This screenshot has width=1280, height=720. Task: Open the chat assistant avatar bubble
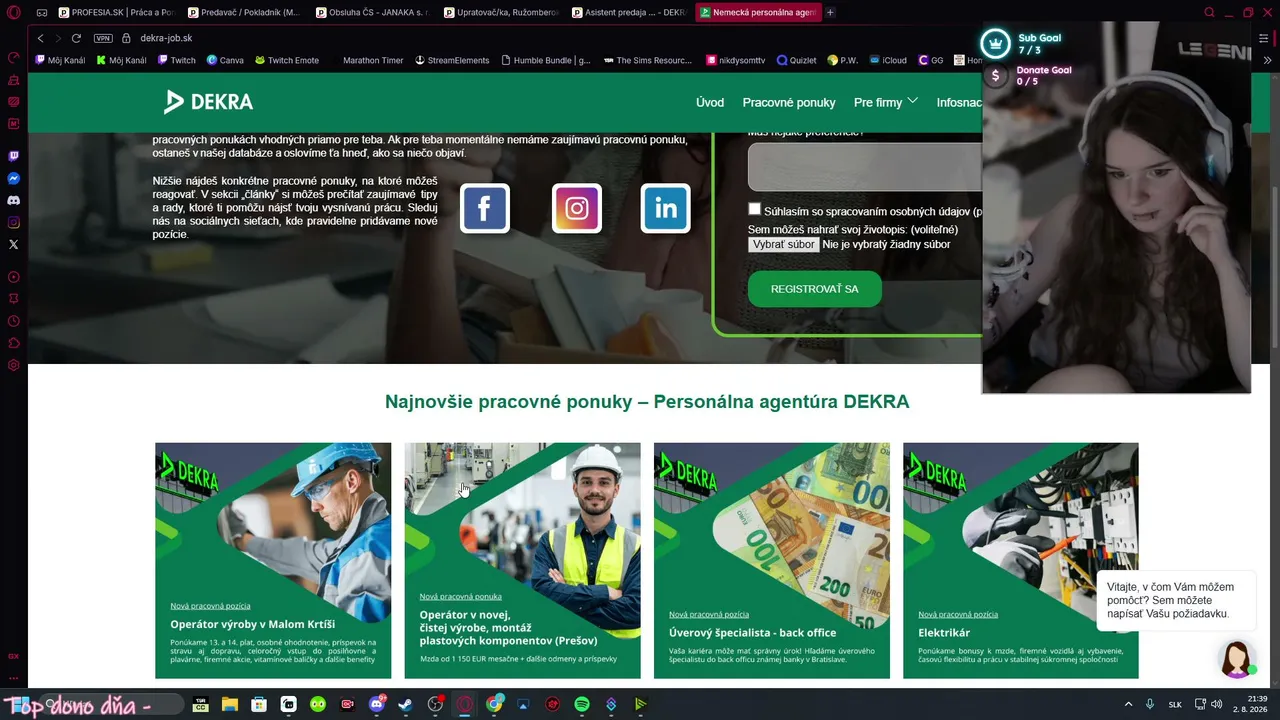point(1237,659)
